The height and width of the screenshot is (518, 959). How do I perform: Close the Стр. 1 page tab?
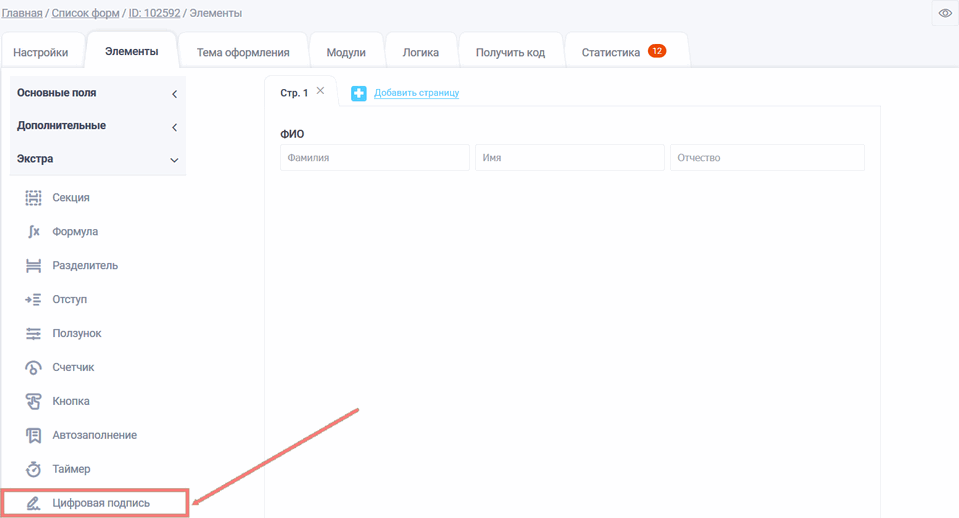point(320,91)
